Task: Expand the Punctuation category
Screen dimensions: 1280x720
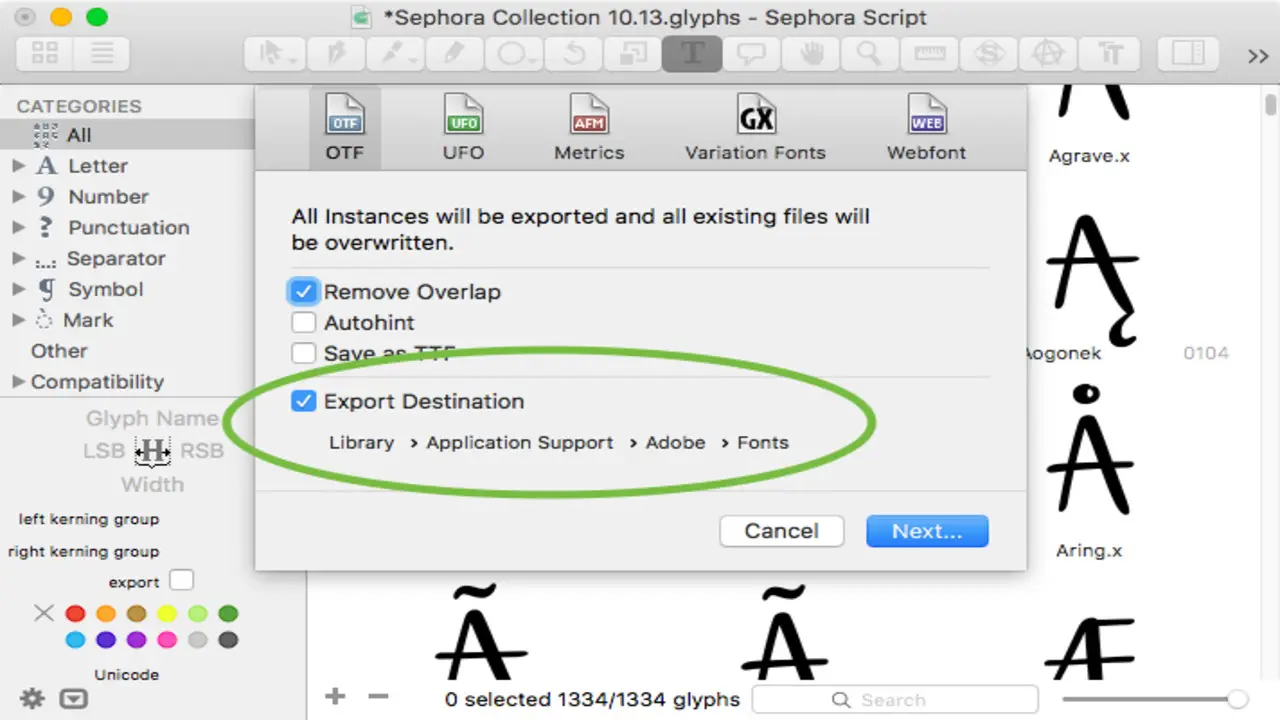Action: 18,228
